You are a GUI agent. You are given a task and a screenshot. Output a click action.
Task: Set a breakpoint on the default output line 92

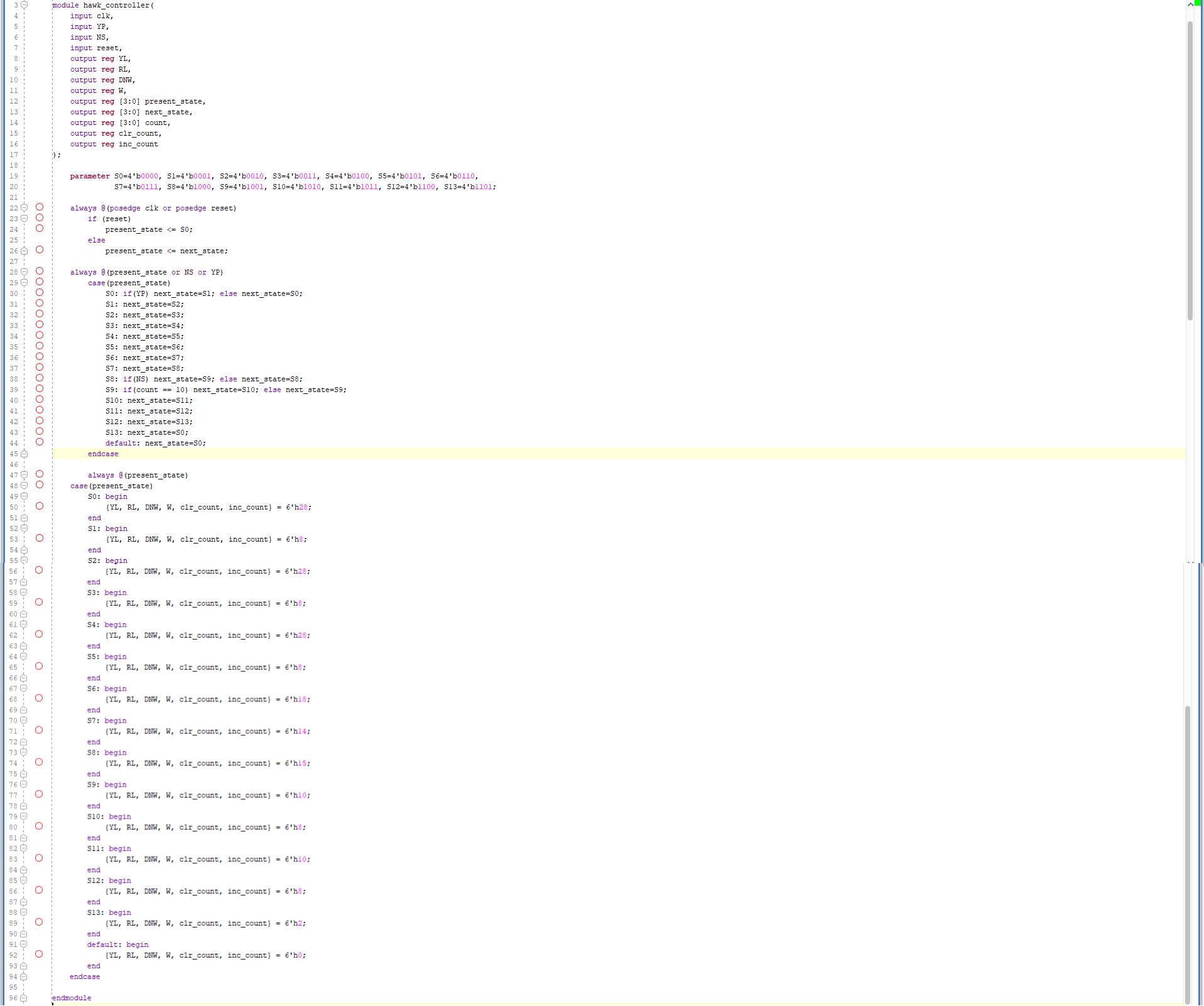[x=39, y=954]
